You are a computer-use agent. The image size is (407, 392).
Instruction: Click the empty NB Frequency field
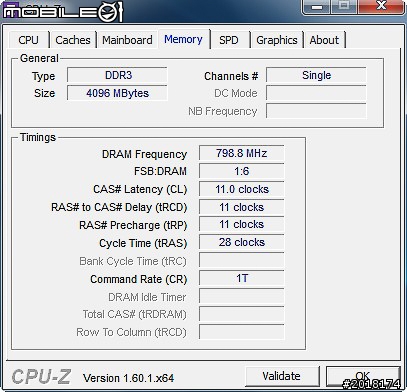click(316, 111)
